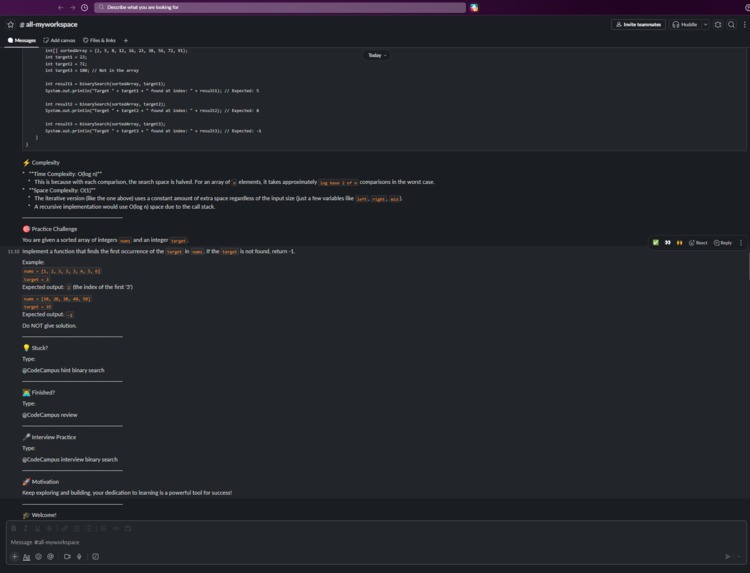React with the green check mark emoji
Viewport: 750px width, 573px height.
(656, 242)
